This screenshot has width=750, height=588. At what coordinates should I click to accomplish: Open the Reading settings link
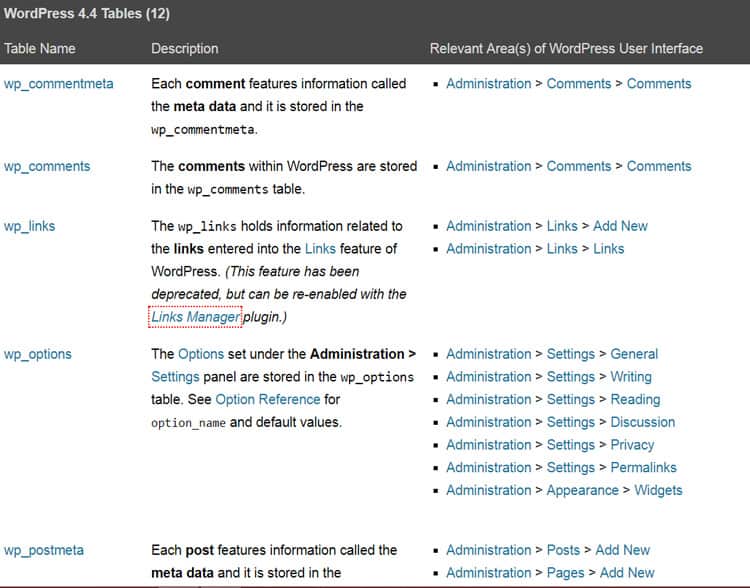635,399
